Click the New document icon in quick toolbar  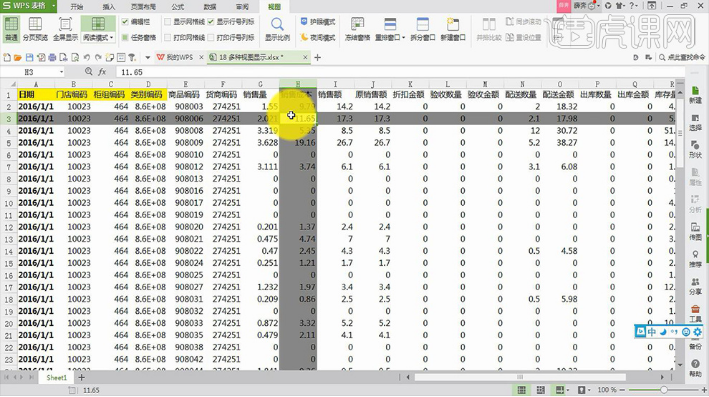(x=7, y=57)
